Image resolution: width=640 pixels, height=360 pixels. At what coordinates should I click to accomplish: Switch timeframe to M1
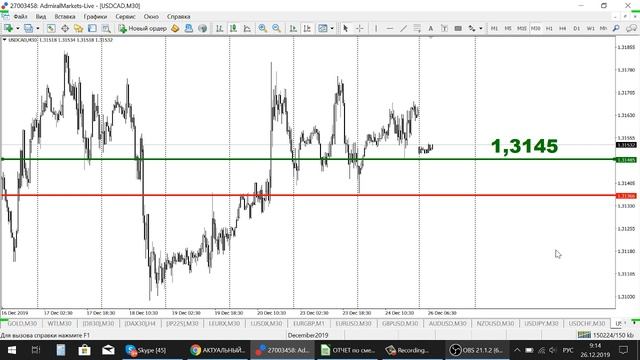point(494,28)
